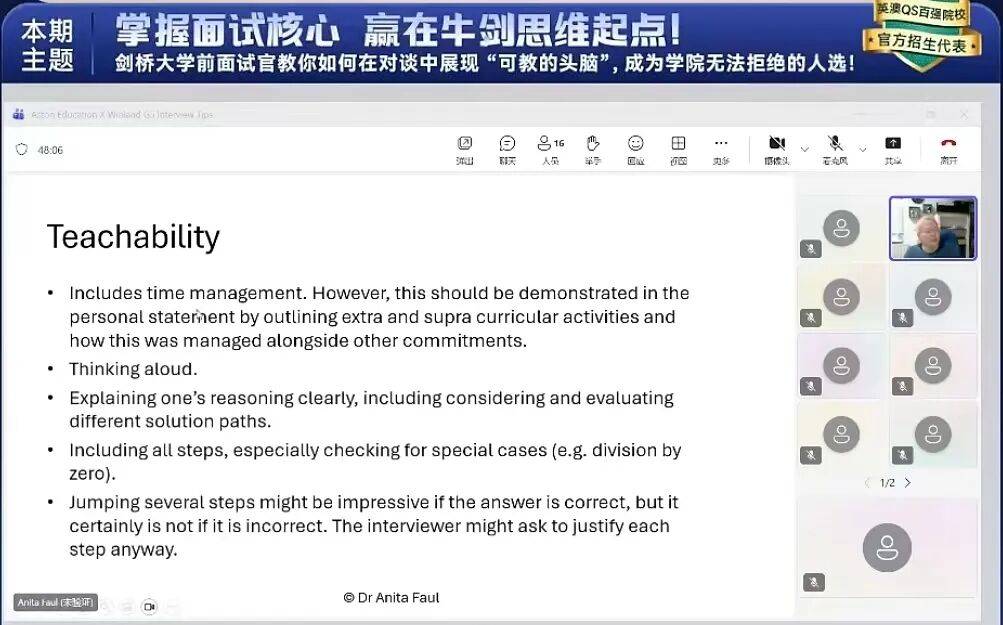
Task: Click the 1/2 page indicator under tiles
Action: (887, 483)
